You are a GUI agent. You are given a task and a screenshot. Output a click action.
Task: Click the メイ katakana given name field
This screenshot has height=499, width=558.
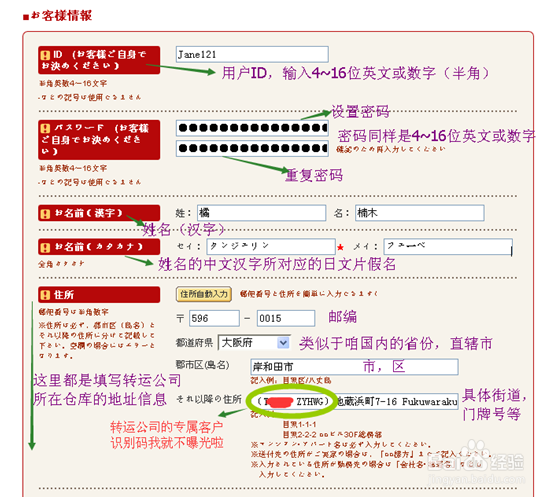pyautogui.click(x=448, y=246)
